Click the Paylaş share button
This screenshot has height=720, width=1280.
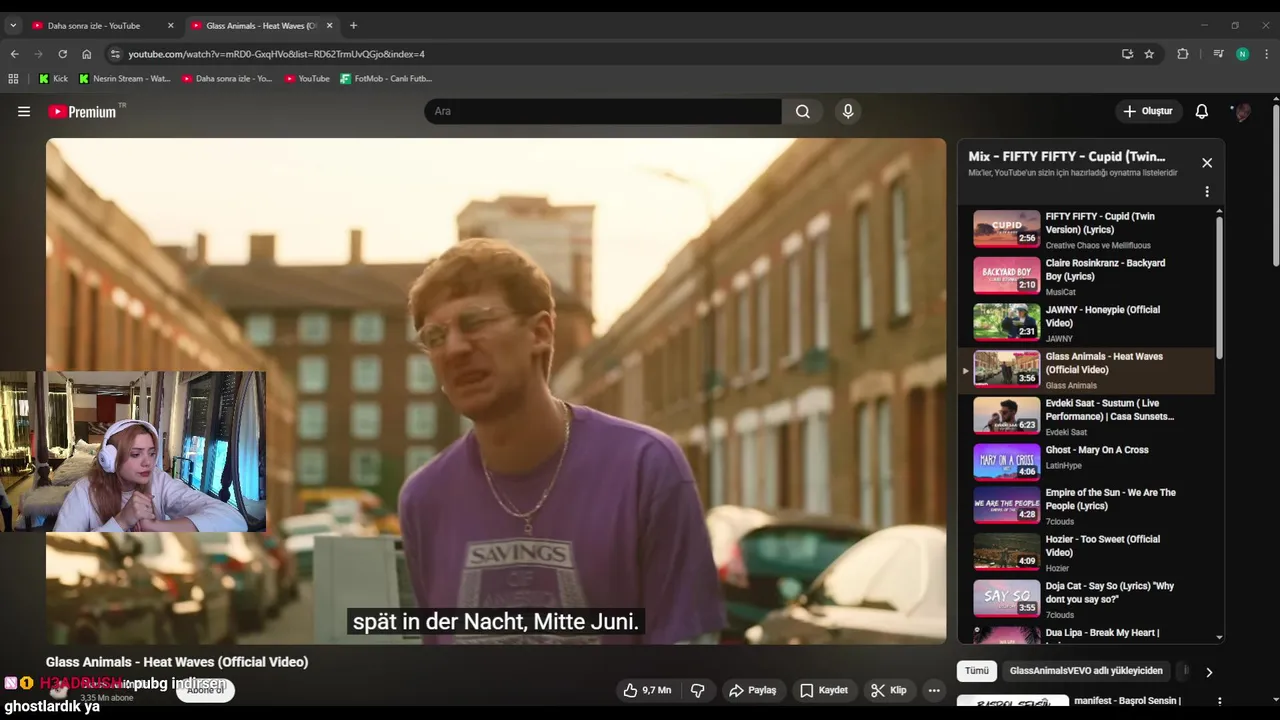[x=752, y=690]
